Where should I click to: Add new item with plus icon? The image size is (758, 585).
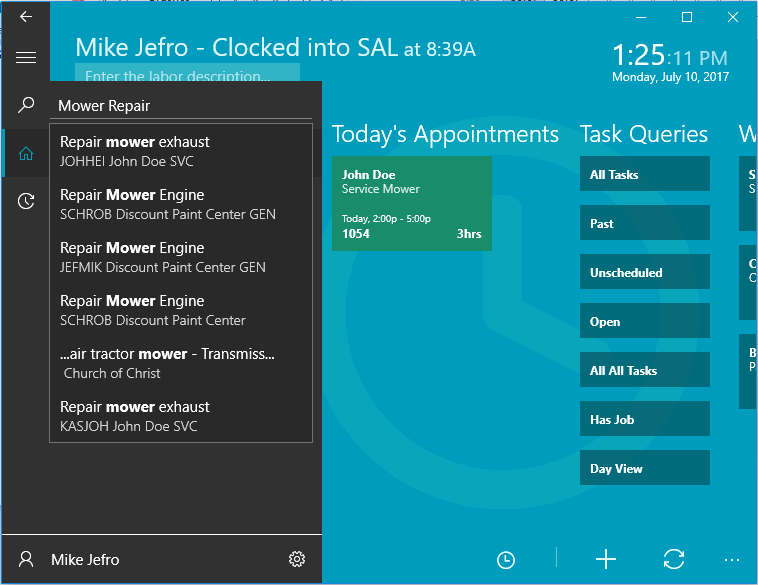(x=606, y=560)
